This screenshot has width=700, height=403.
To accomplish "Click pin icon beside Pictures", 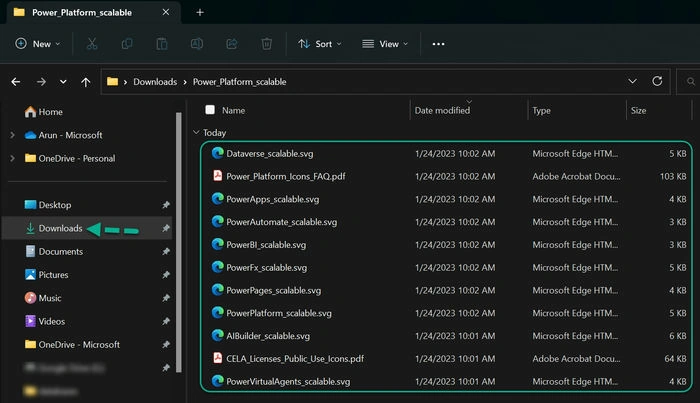I will tap(166, 274).
